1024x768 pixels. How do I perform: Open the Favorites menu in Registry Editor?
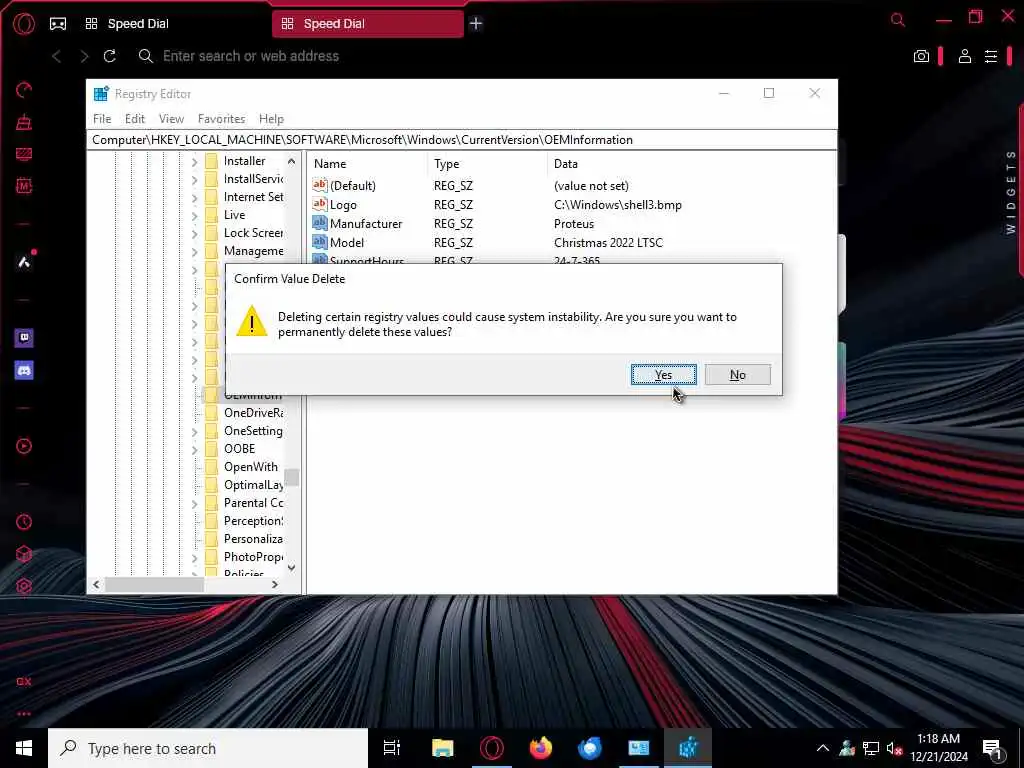point(221,119)
